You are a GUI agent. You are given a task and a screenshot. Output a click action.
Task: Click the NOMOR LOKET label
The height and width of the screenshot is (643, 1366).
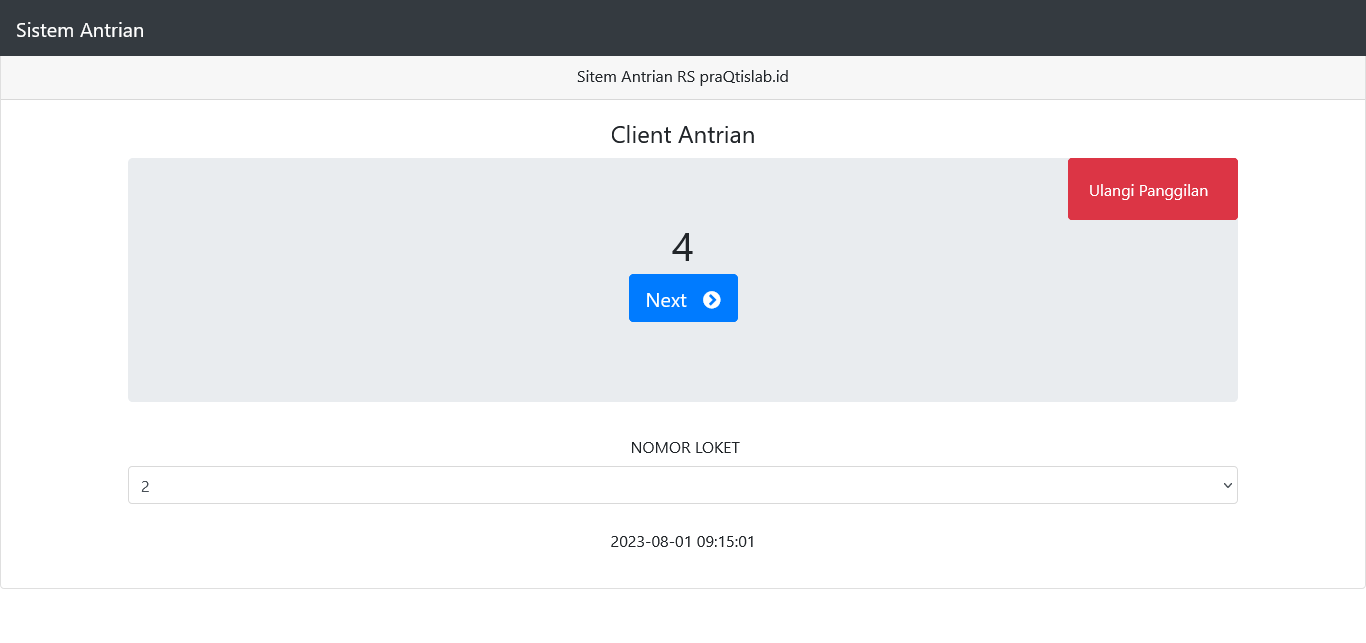pyautogui.click(x=685, y=448)
